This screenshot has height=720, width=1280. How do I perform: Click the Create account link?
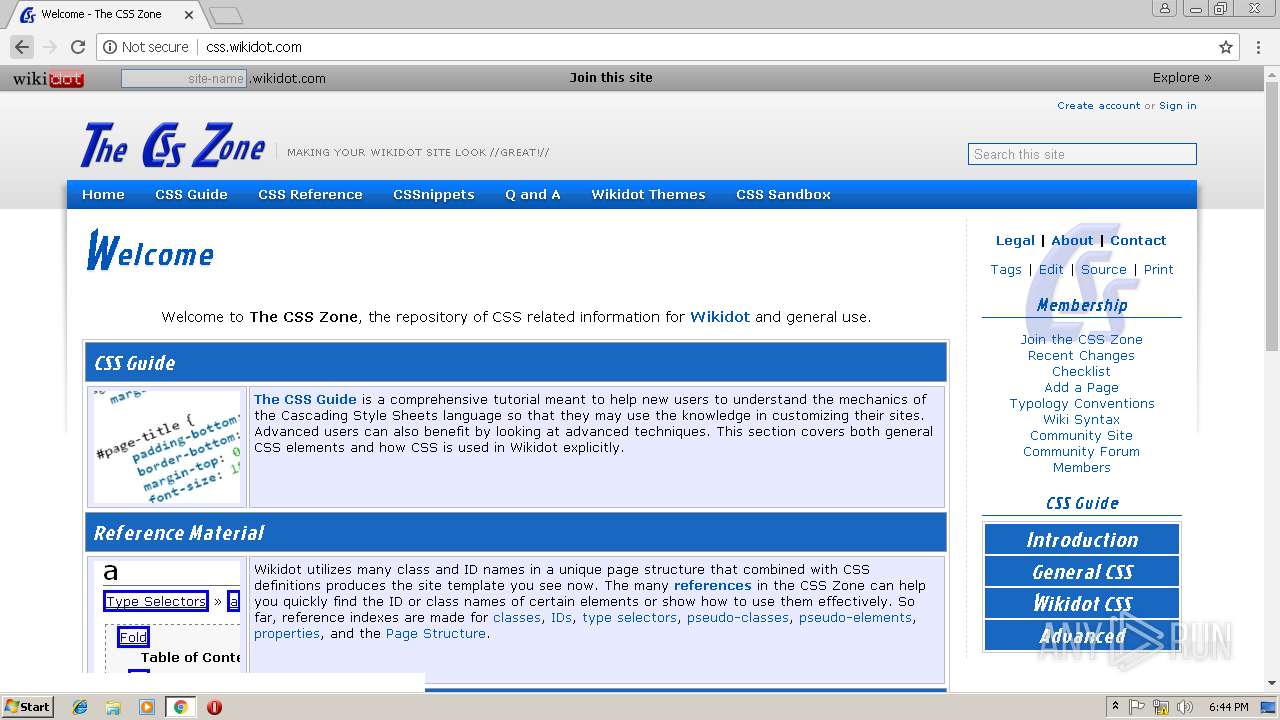point(1098,105)
